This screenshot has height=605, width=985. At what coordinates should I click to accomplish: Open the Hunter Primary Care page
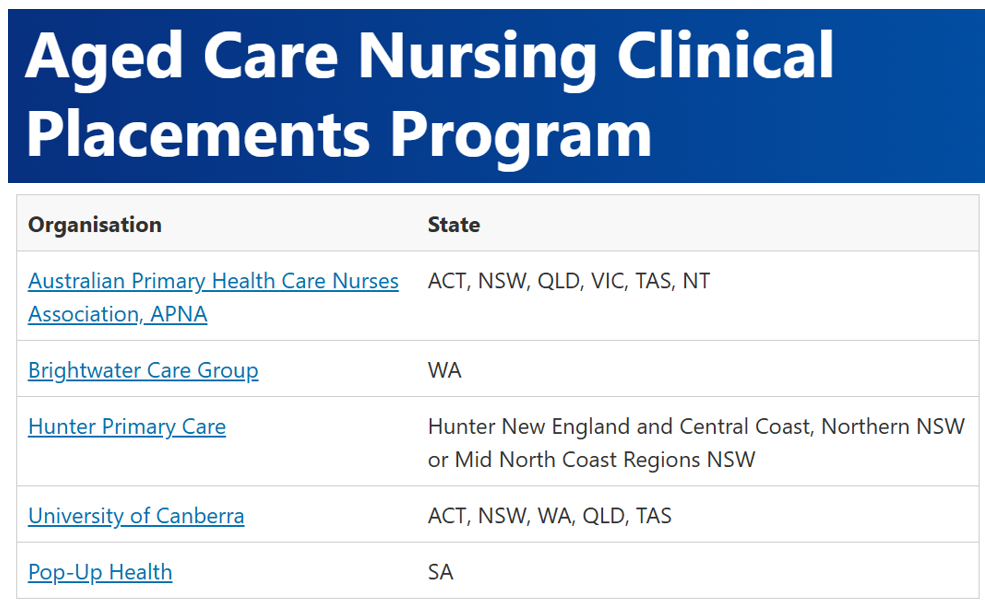coord(127,426)
